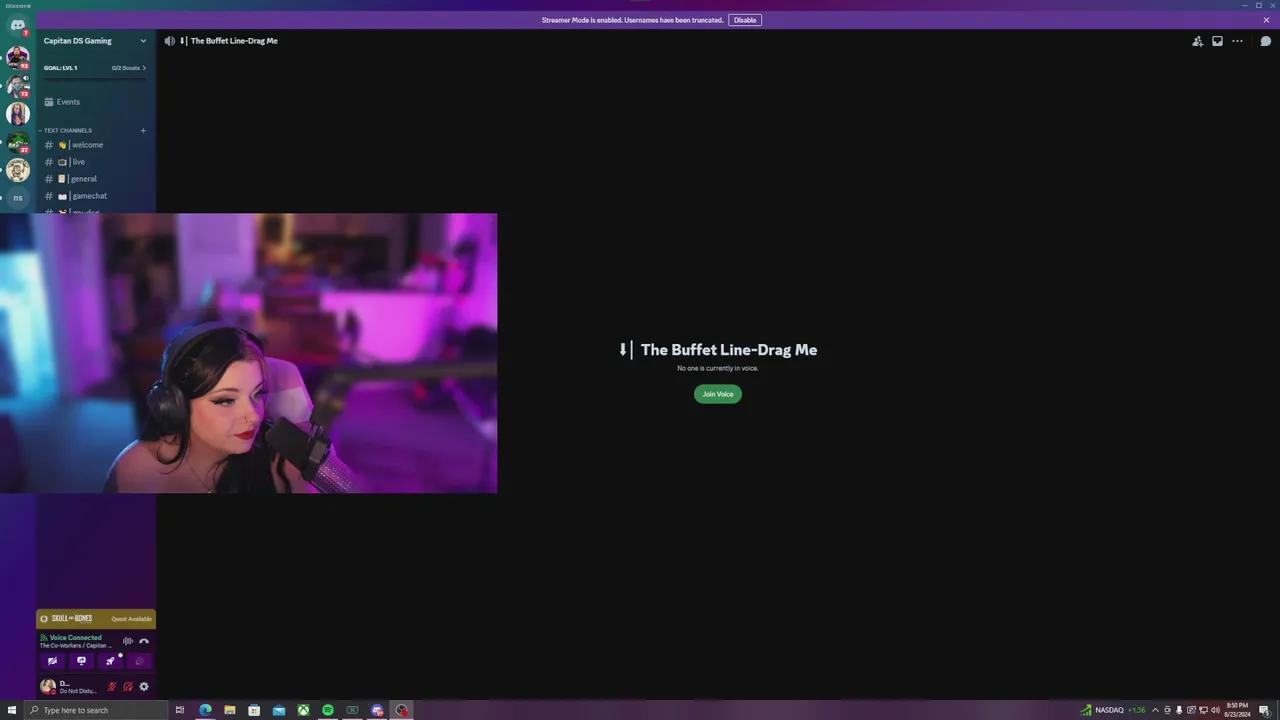Open the noise suppression waveform icon
This screenshot has height=720, width=1280.
[x=128, y=641]
